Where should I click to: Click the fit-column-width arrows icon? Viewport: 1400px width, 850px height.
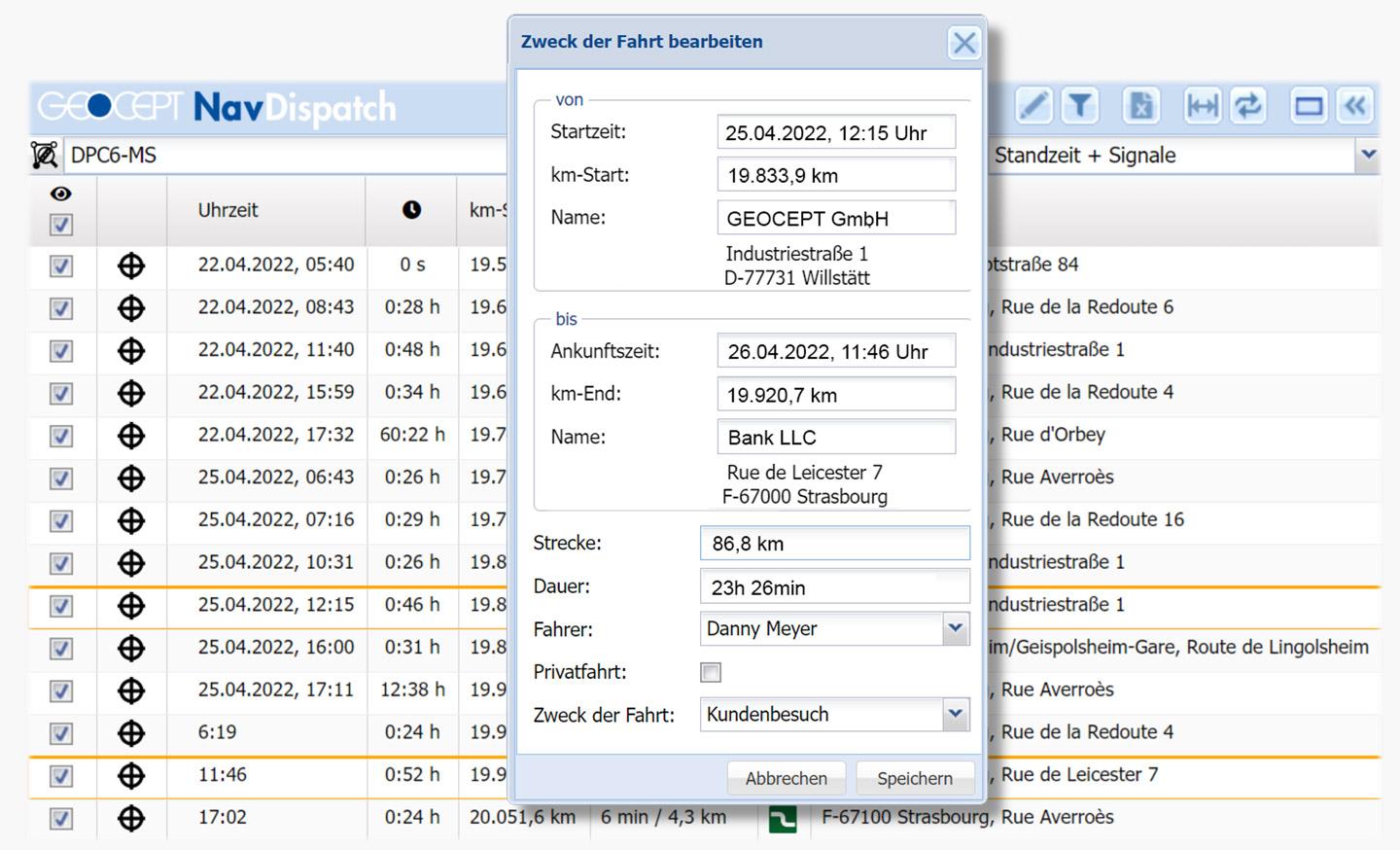[1202, 105]
